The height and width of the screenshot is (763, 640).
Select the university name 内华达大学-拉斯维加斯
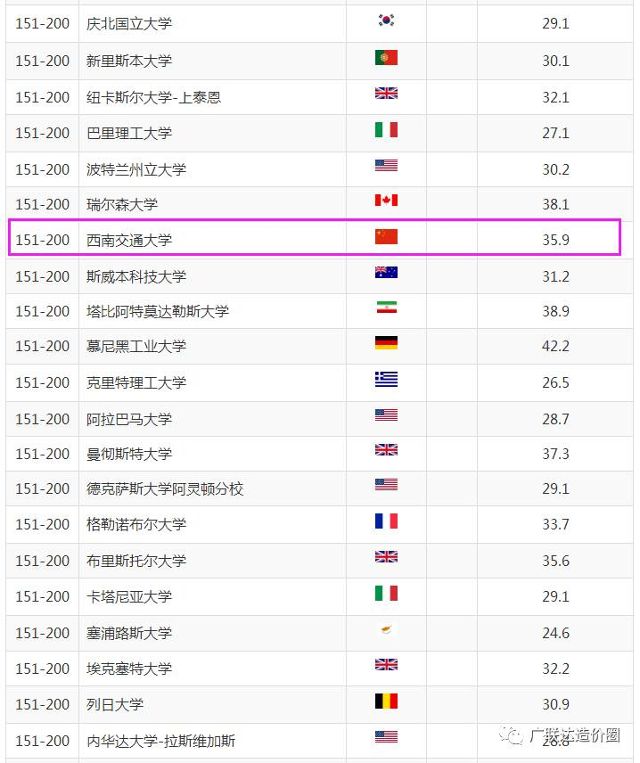click(161, 741)
